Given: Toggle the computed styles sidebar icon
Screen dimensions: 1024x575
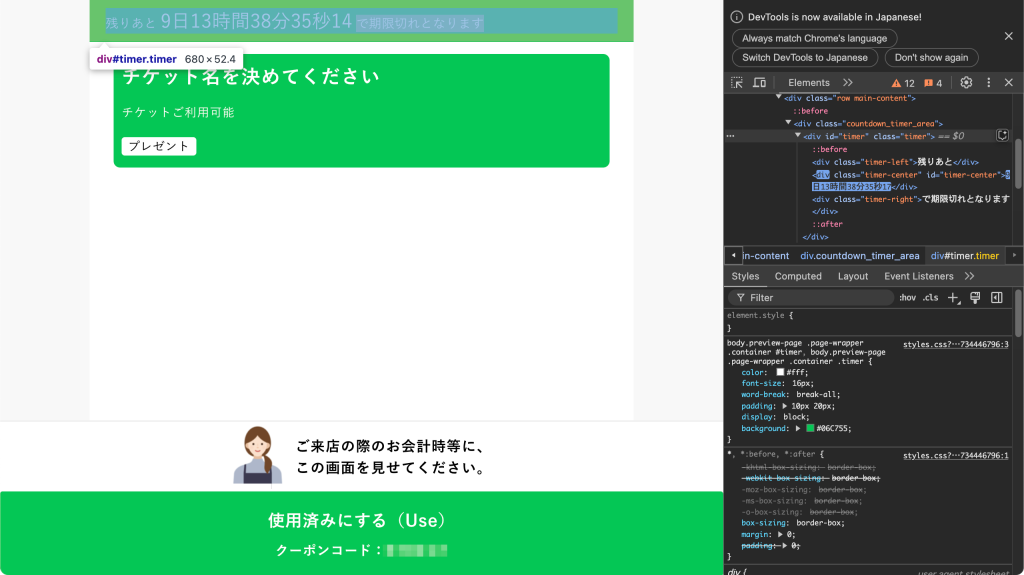Looking at the screenshot, I should click(x=996, y=298).
